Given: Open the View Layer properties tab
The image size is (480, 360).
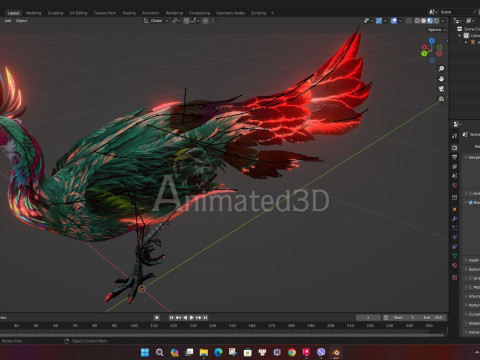Looking at the screenshot, I should pos(455,166).
